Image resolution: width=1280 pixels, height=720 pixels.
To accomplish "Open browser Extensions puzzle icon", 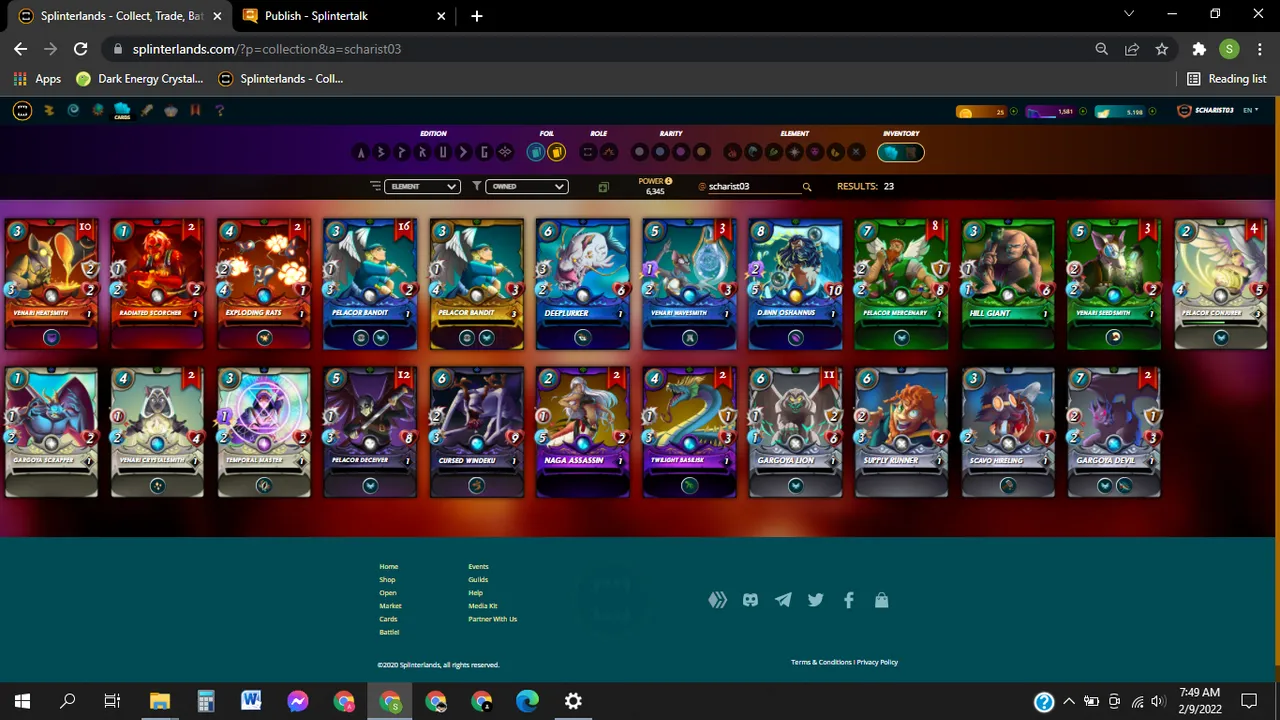I will (x=1199, y=49).
